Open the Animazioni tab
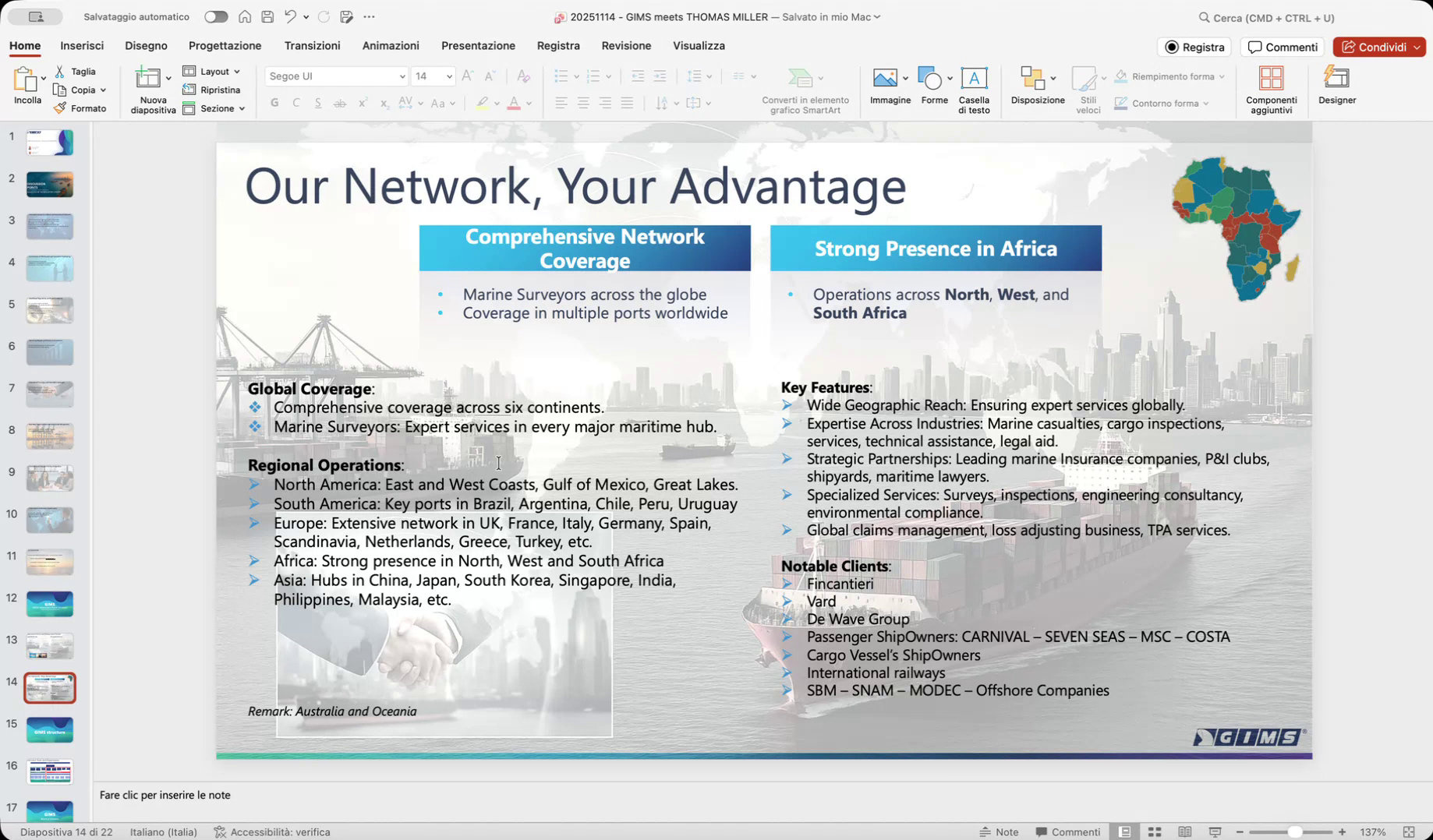 click(x=391, y=46)
